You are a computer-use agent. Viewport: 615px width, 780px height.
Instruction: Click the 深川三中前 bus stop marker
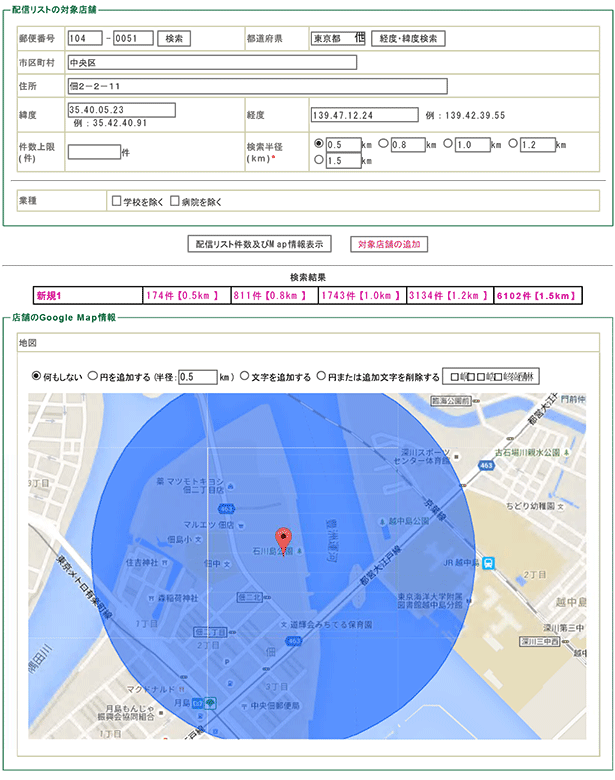tap(540, 642)
